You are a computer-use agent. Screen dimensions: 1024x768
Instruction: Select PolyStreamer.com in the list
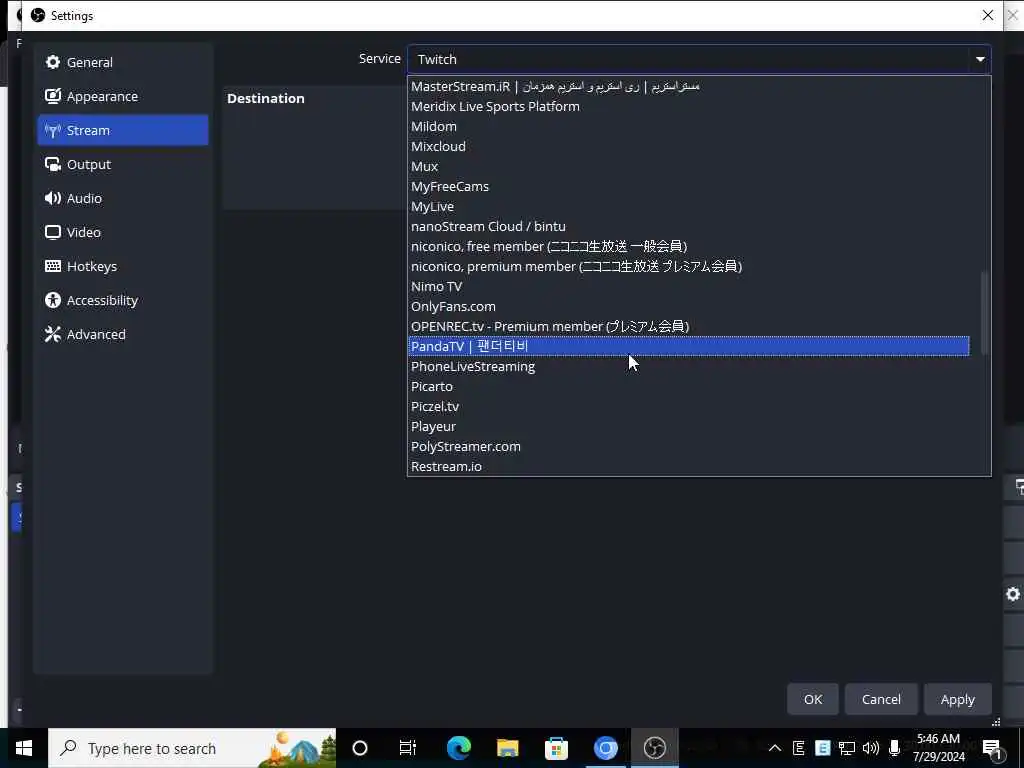click(x=689, y=447)
